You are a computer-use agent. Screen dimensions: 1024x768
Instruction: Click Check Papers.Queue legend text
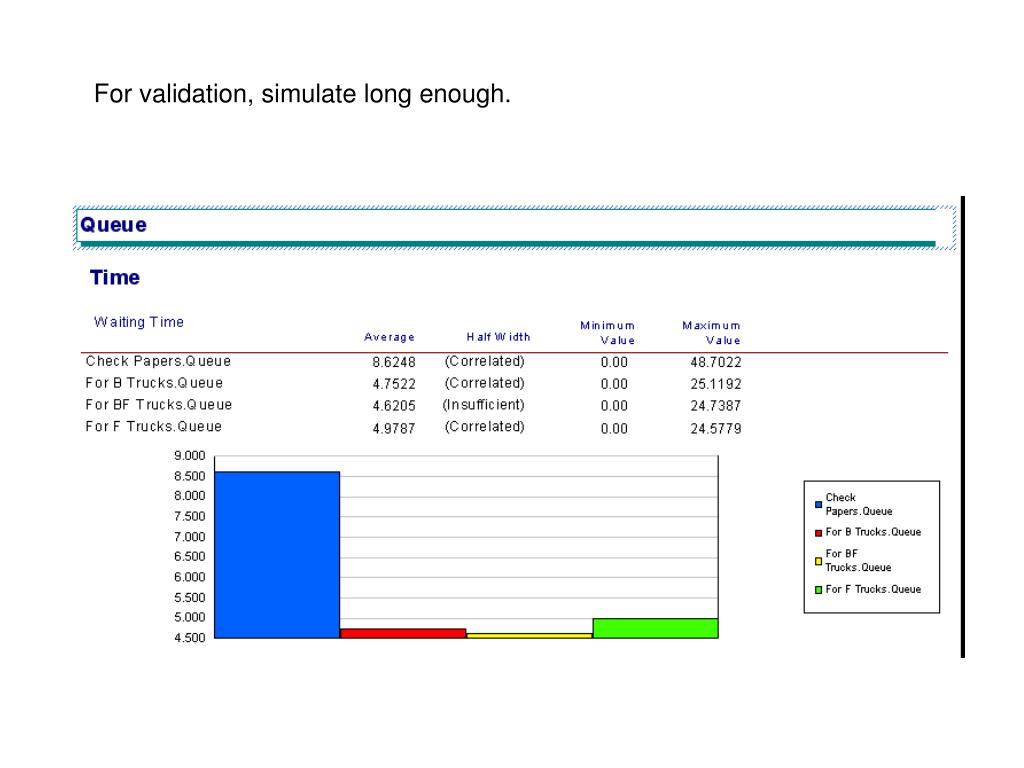point(859,504)
